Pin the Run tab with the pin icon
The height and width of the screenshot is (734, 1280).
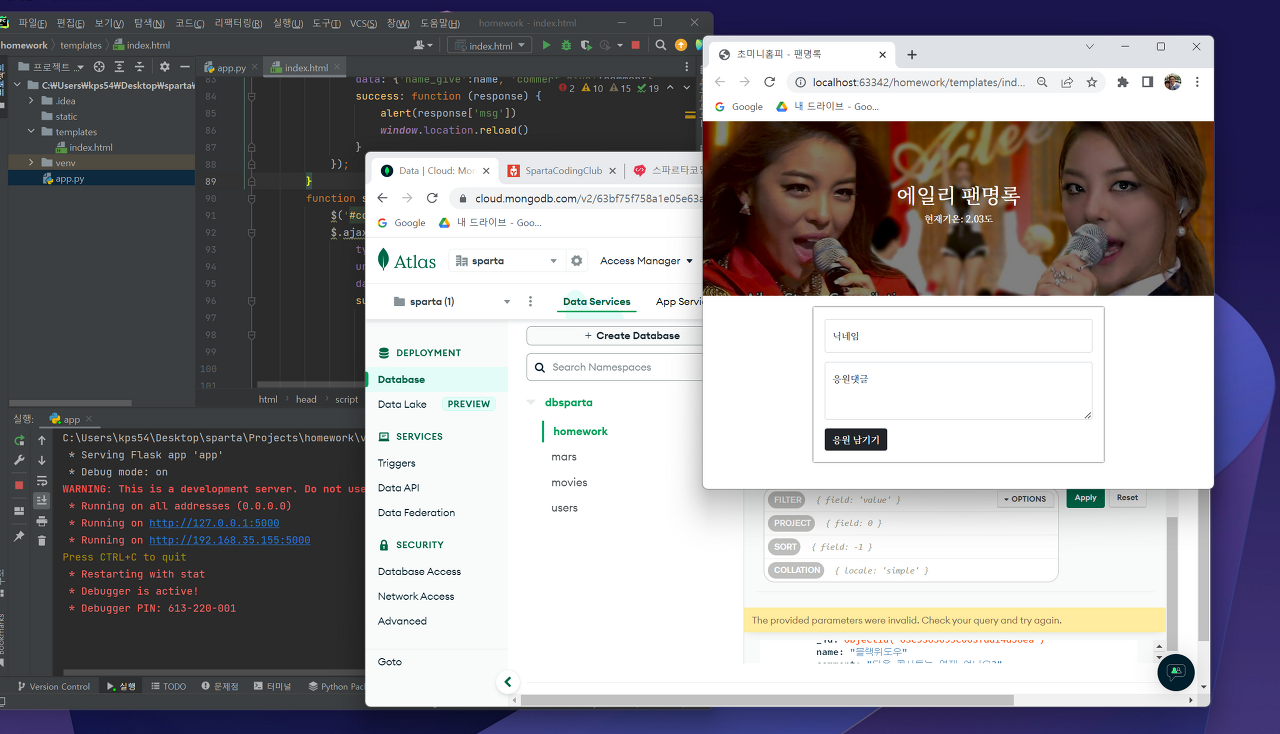pos(19,537)
